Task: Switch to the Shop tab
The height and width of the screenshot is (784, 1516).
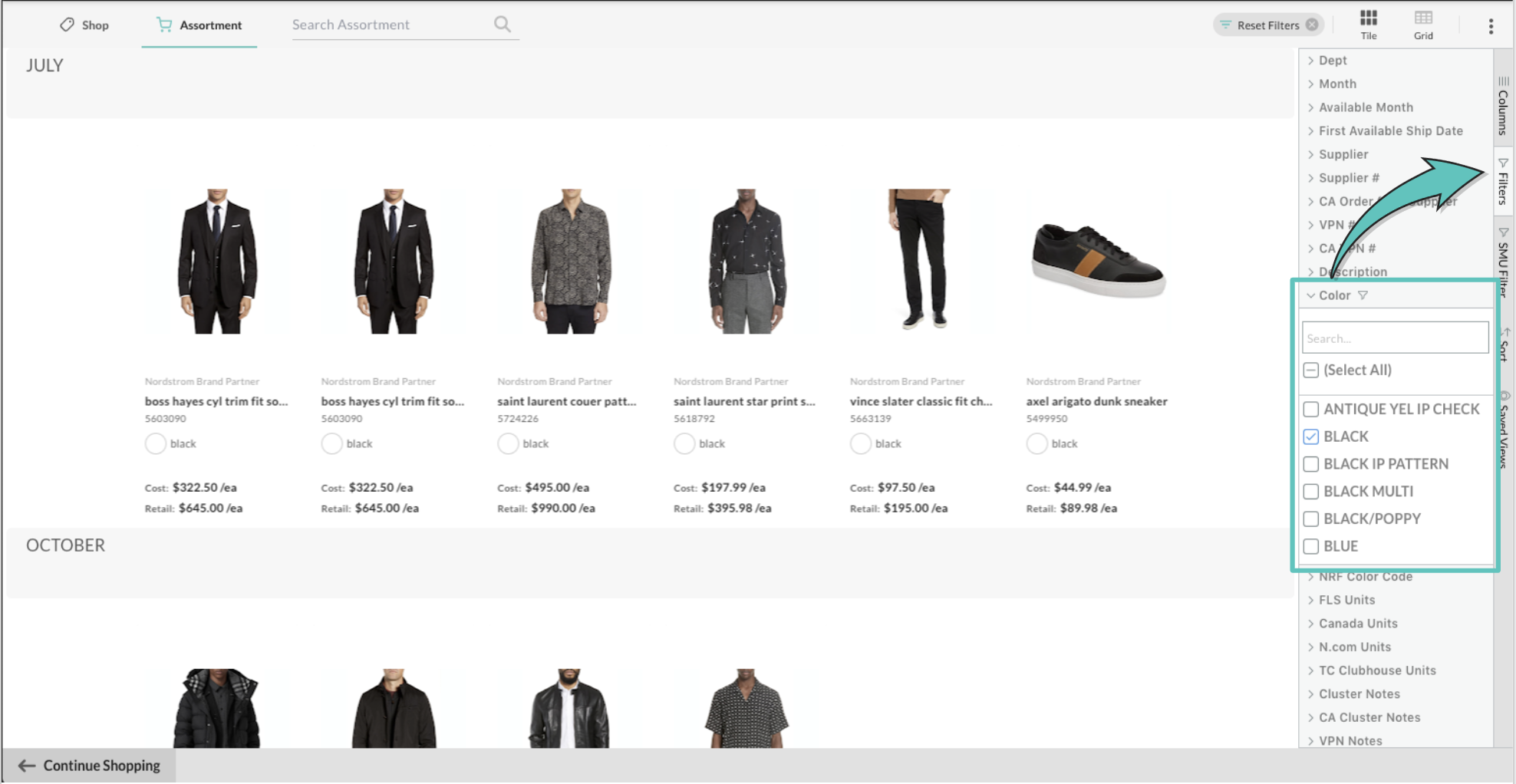Action: coord(84,25)
